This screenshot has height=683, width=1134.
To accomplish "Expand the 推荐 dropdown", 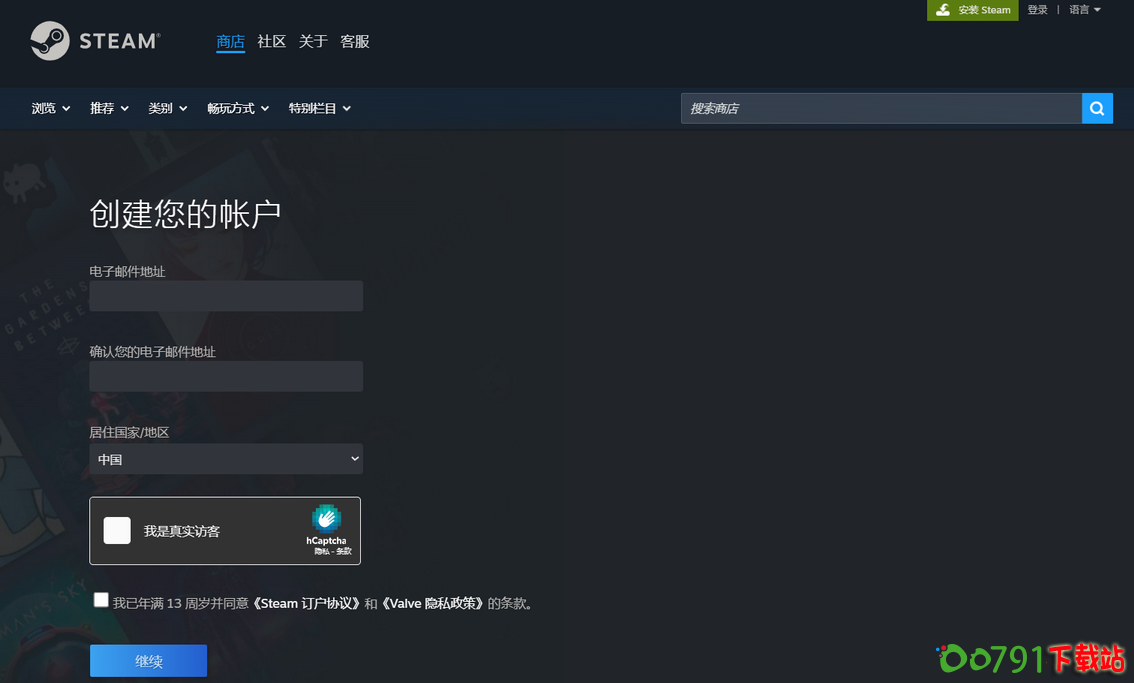I will 109,108.
